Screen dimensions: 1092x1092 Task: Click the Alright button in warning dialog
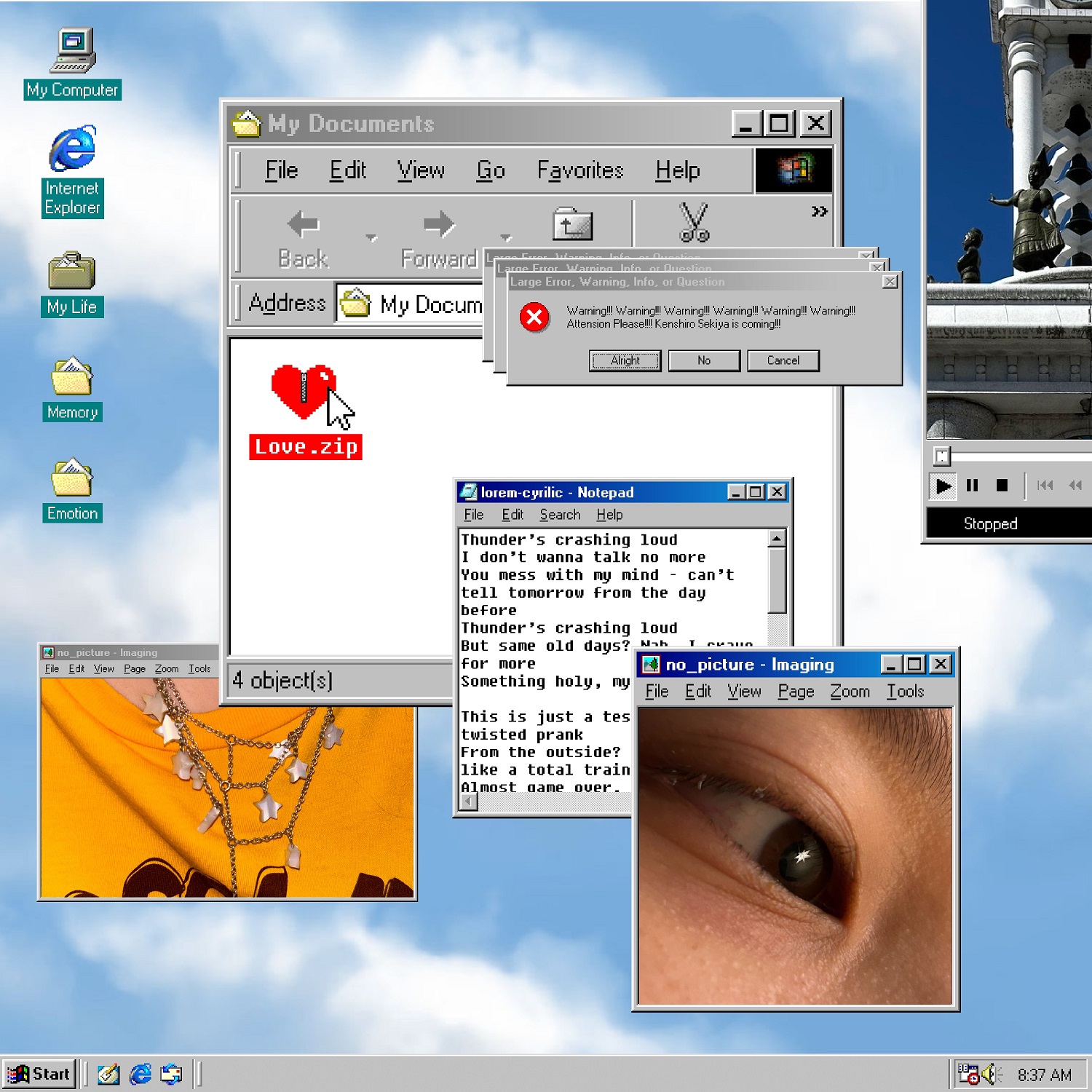point(625,360)
